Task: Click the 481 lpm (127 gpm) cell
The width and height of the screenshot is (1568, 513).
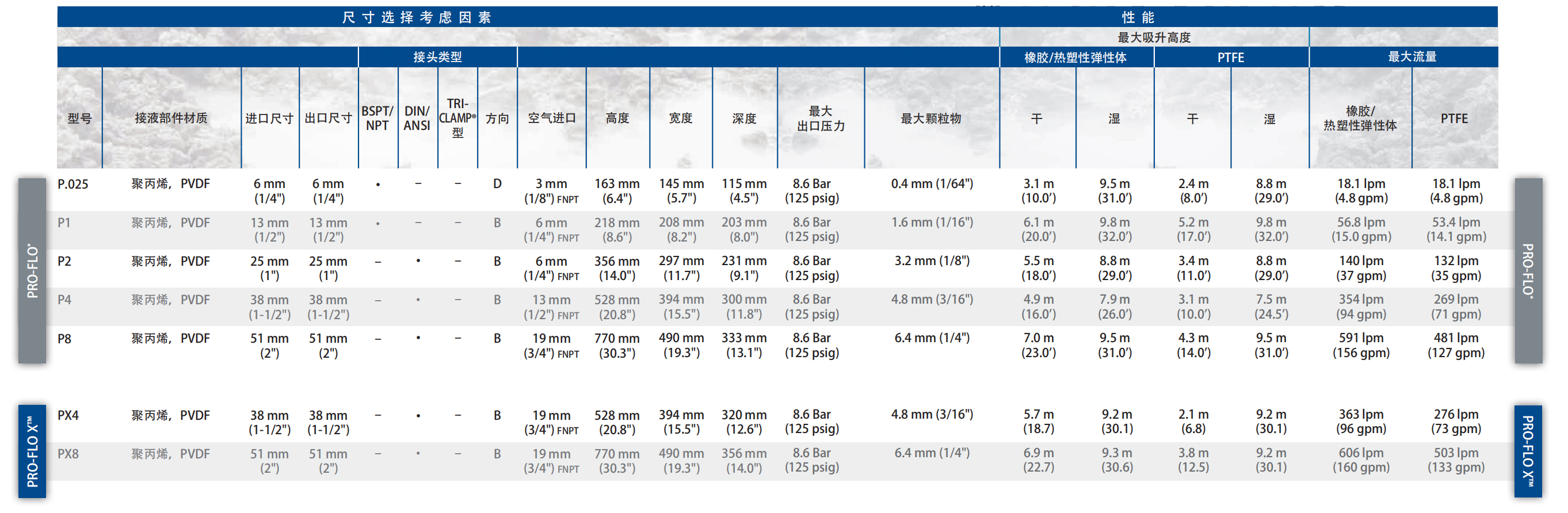Action: [x=1456, y=345]
